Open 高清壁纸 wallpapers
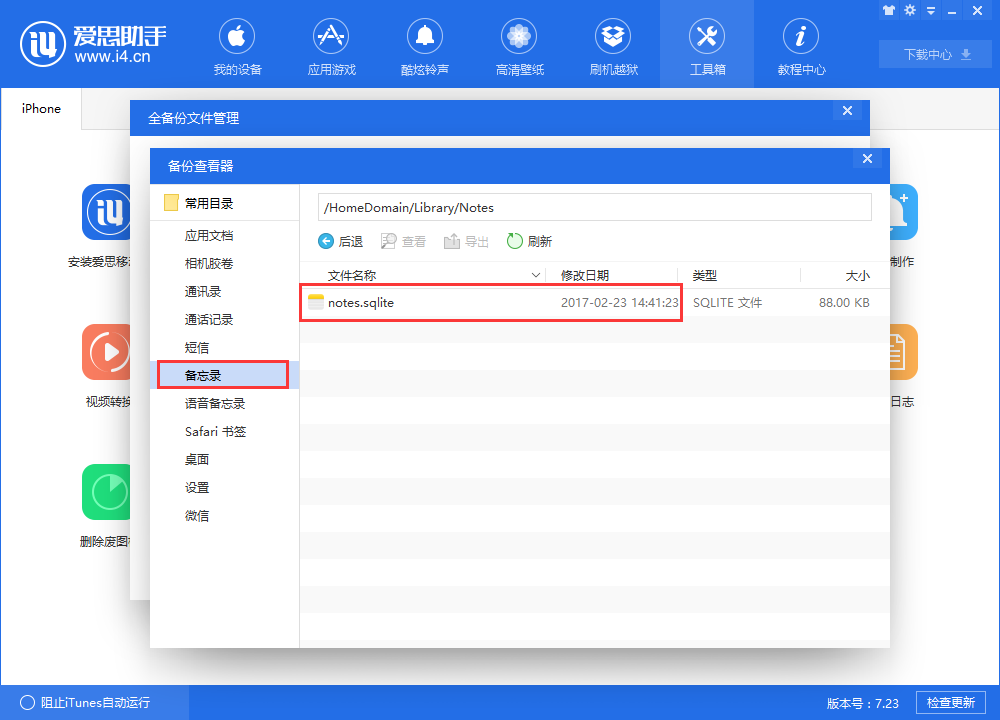Screen dimensions: 1000x720 pyautogui.click(x=519, y=45)
